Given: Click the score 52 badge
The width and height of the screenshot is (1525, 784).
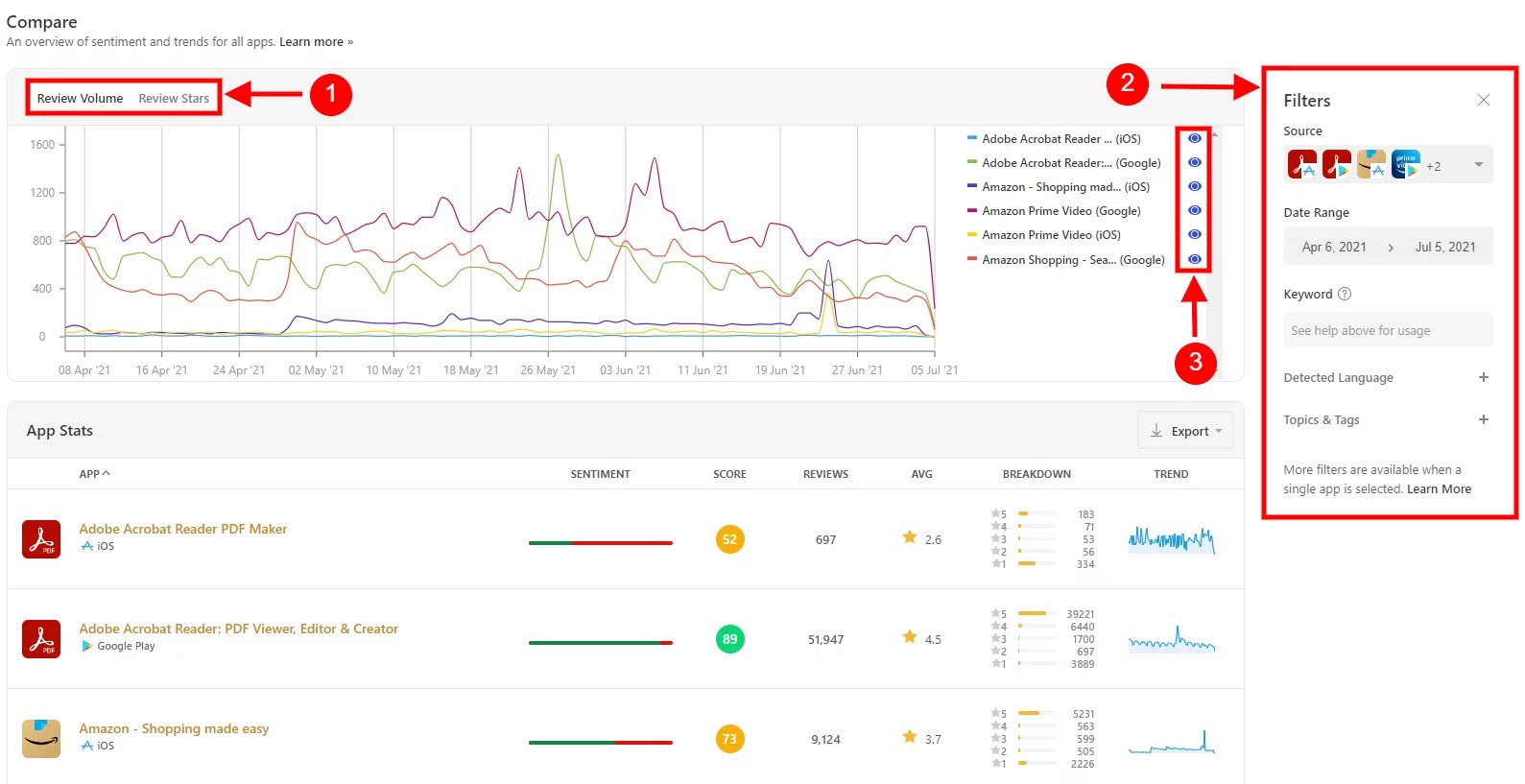Looking at the screenshot, I should [729, 539].
